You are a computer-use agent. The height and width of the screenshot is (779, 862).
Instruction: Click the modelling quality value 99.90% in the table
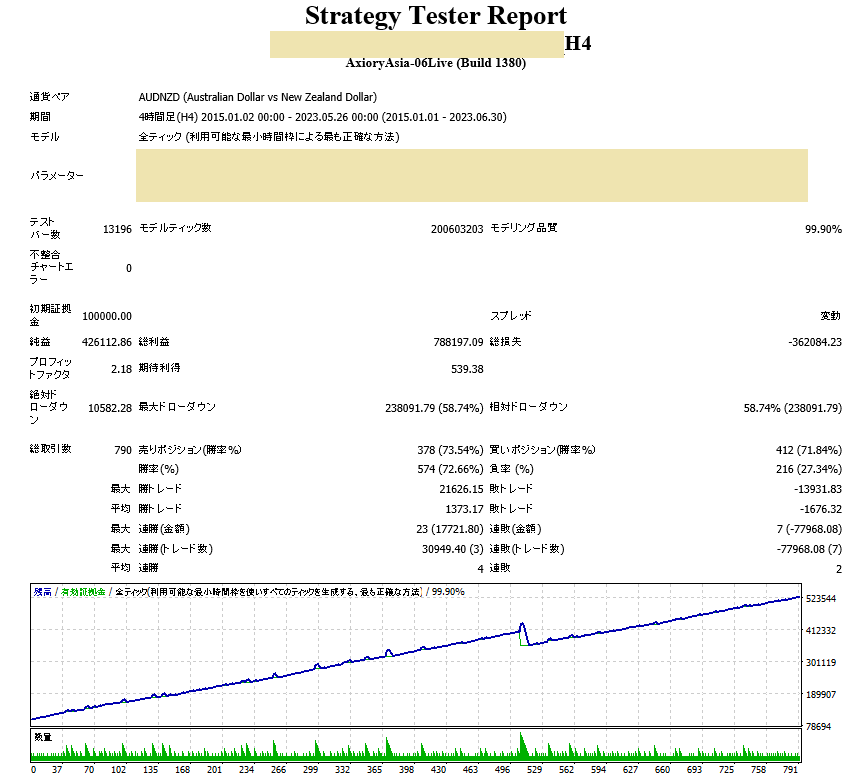tap(823, 229)
